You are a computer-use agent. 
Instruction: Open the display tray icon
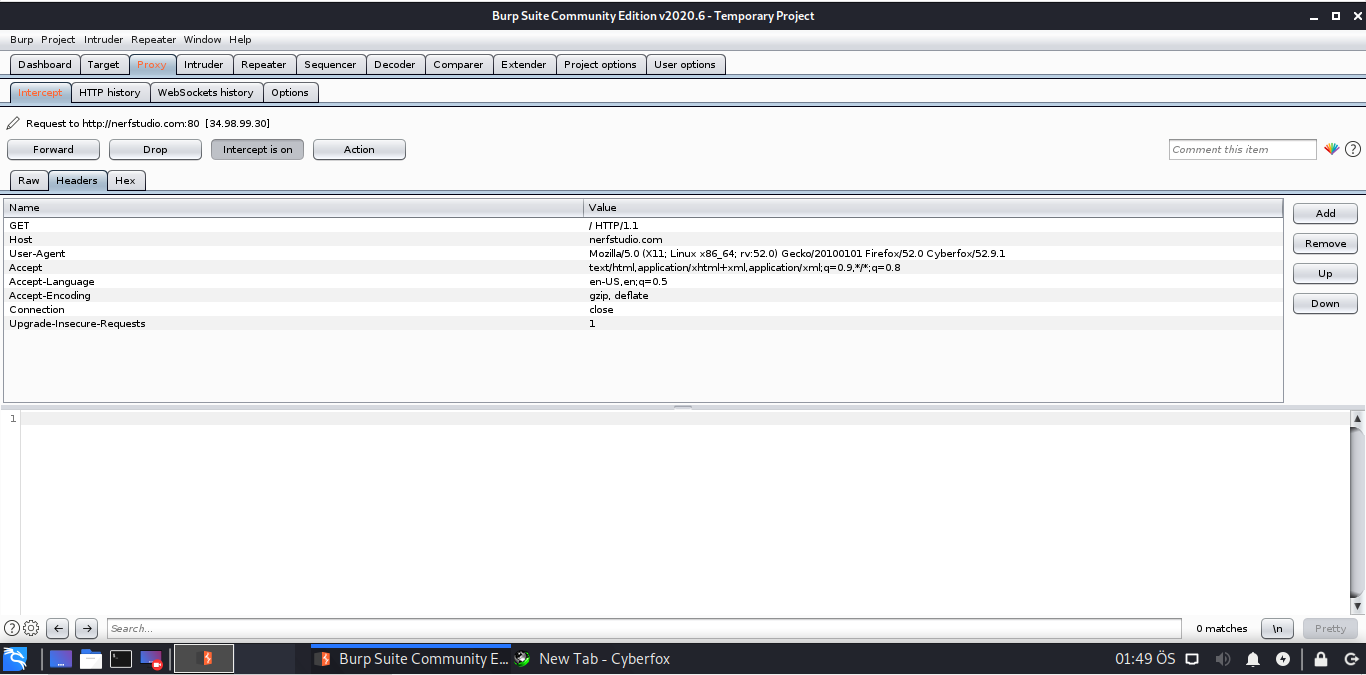[1192, 659]
